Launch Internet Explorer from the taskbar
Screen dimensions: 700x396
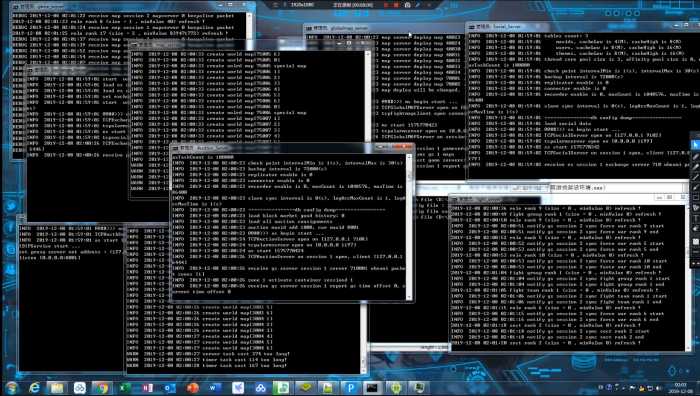pos(34,388)
